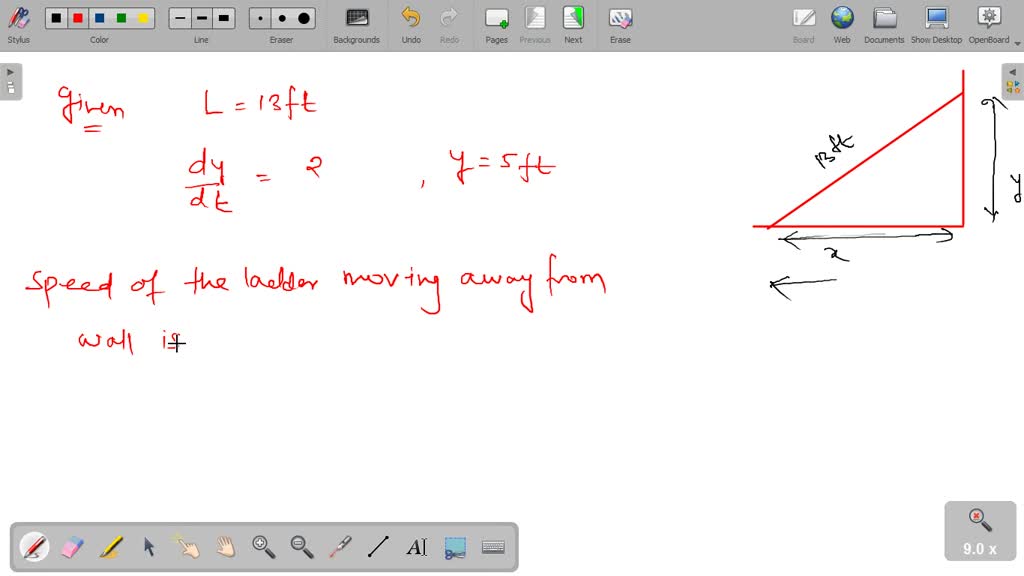Expand the right side panel
This screenshot has width=1024, height=576.
[x=1012, y=82]
